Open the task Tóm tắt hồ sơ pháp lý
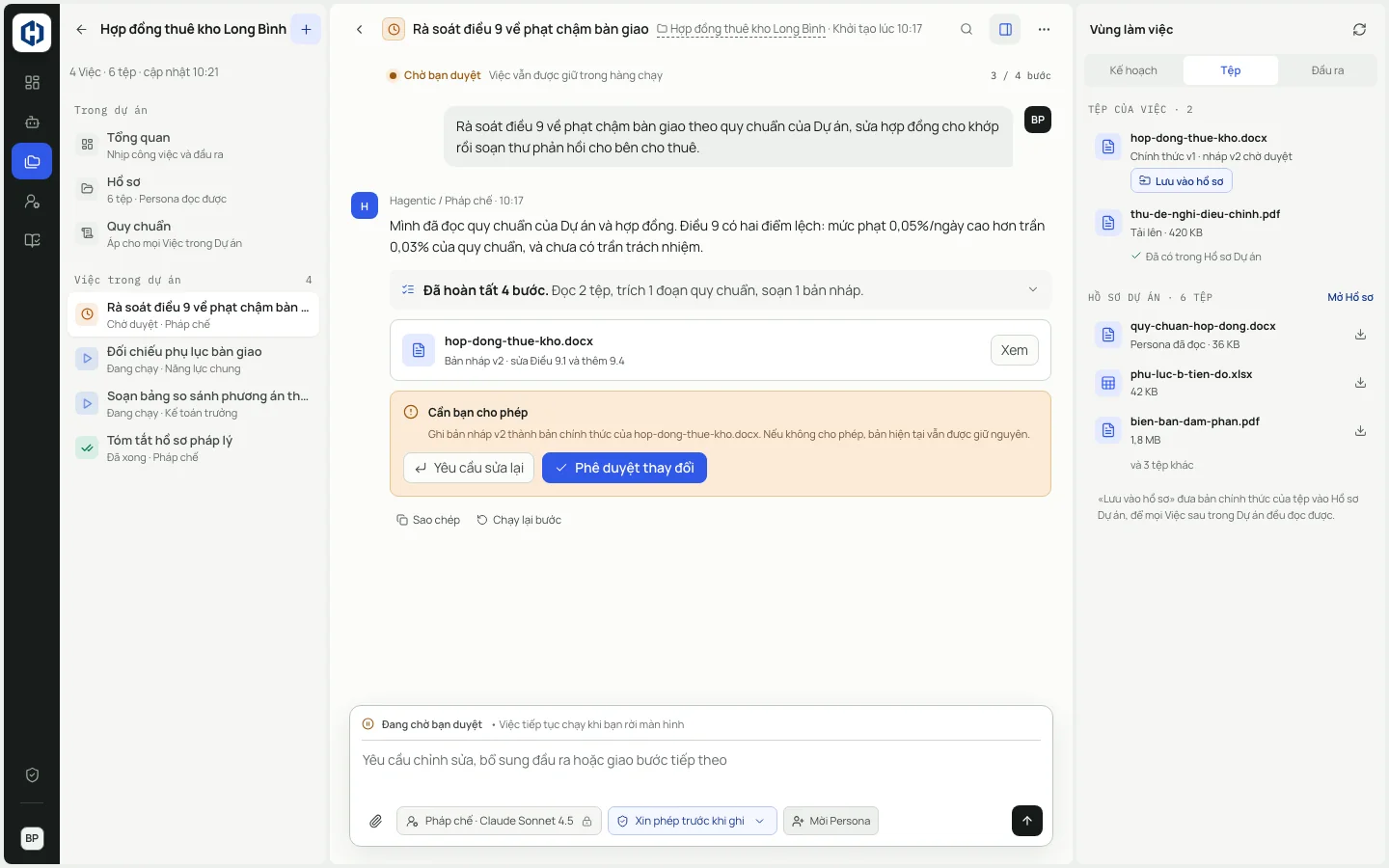1389x868 pixels. tap(193, 448)
